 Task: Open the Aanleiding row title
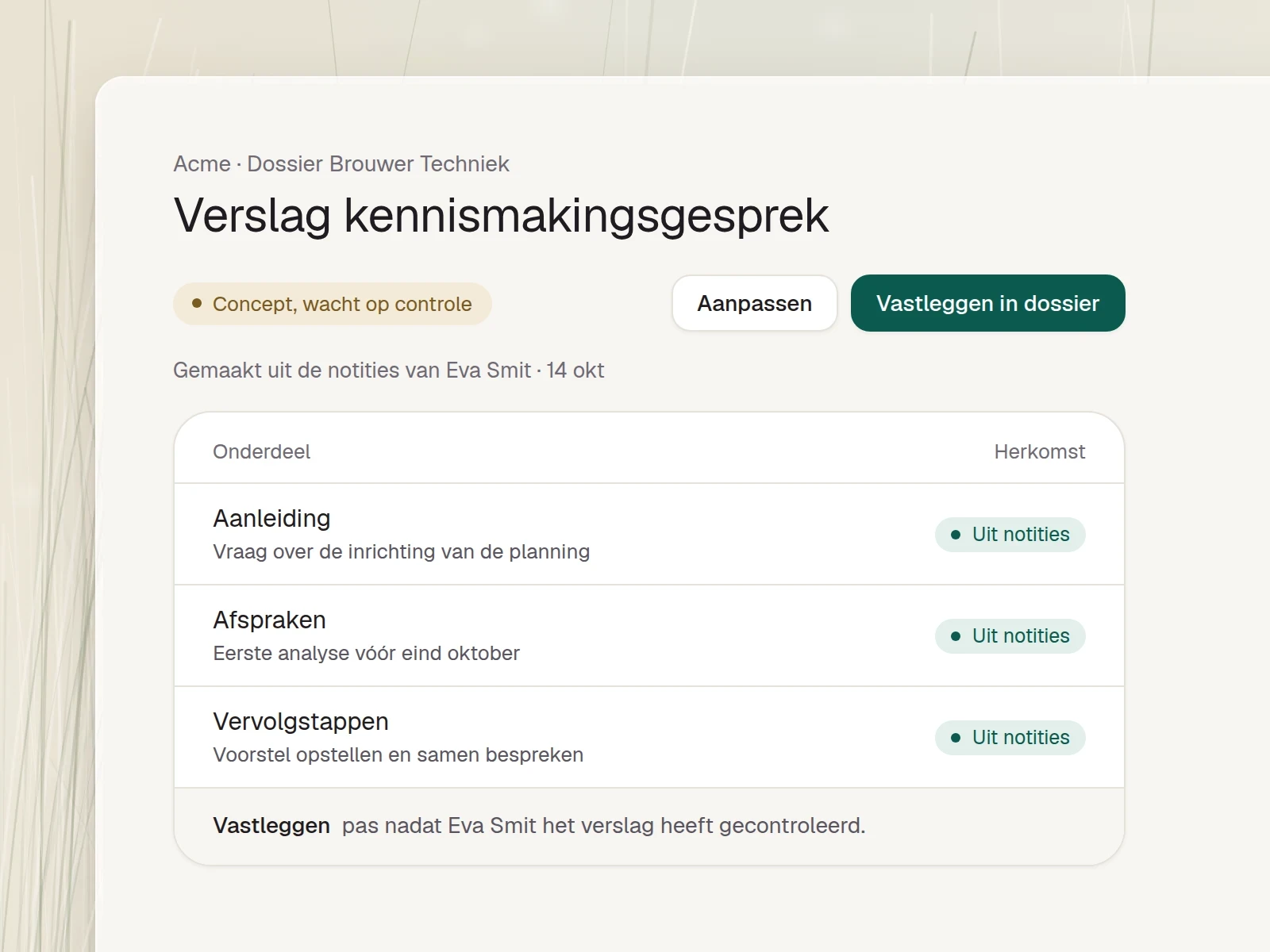pyautogui.click(x=271, y=518)
